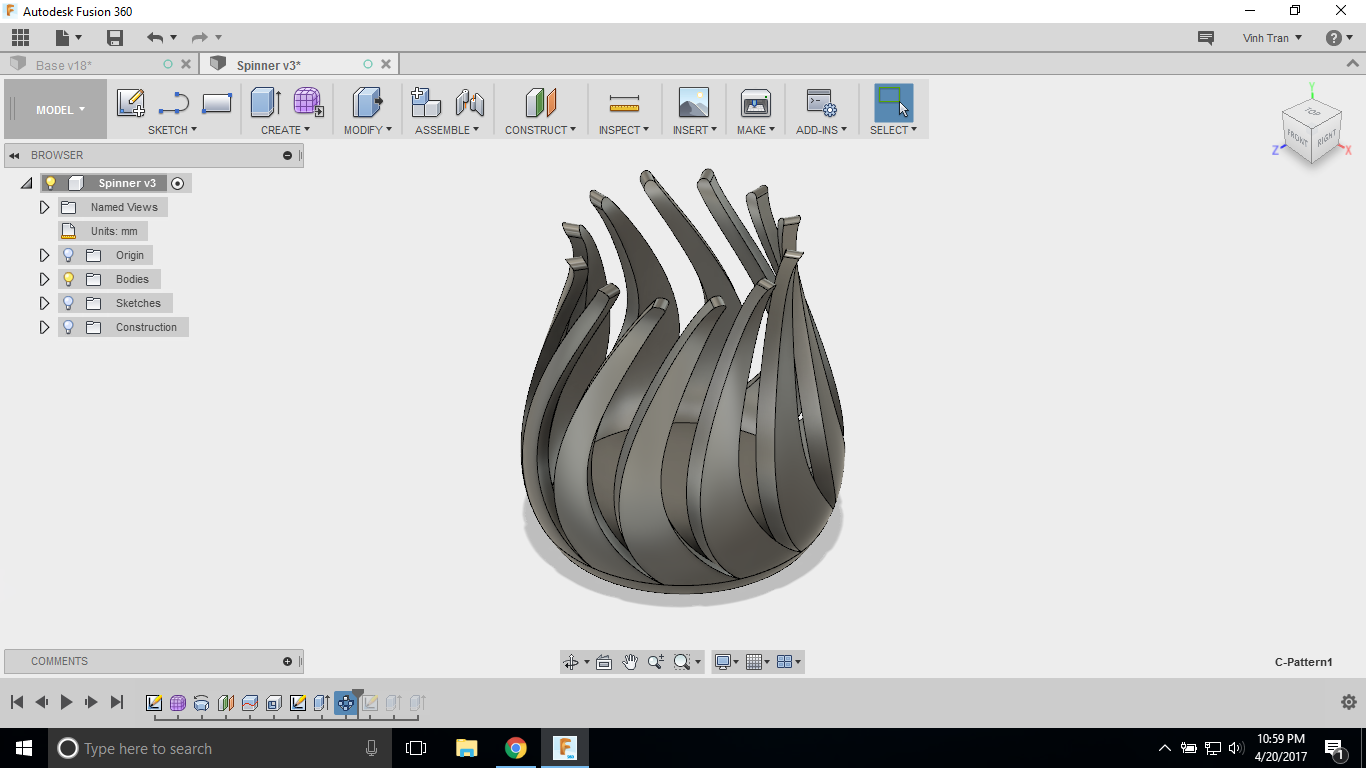Select the Press Pull modify icon
The width and height of the screenshot is (1366, 768).
(x=368, y=103)
